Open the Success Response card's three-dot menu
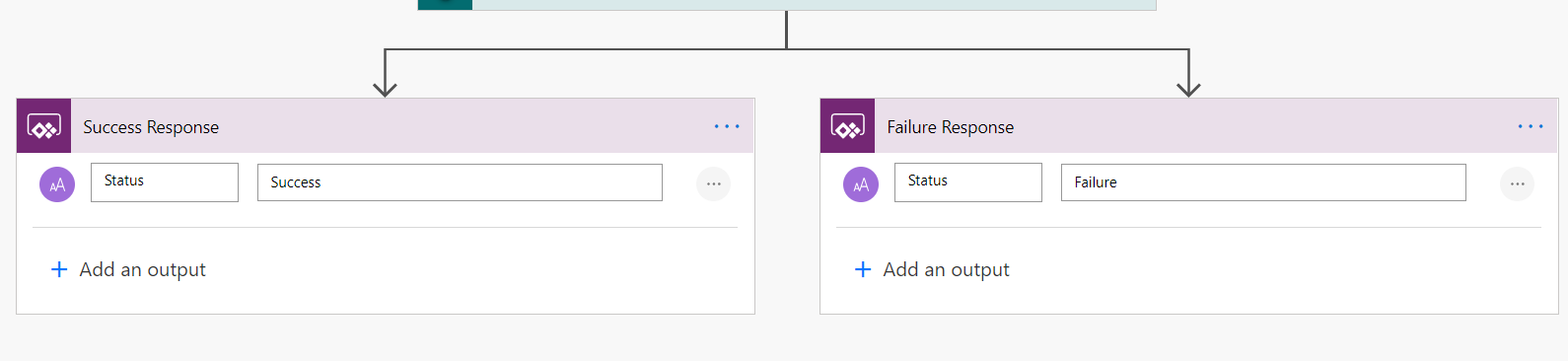1568x361 pixels. 727,126
